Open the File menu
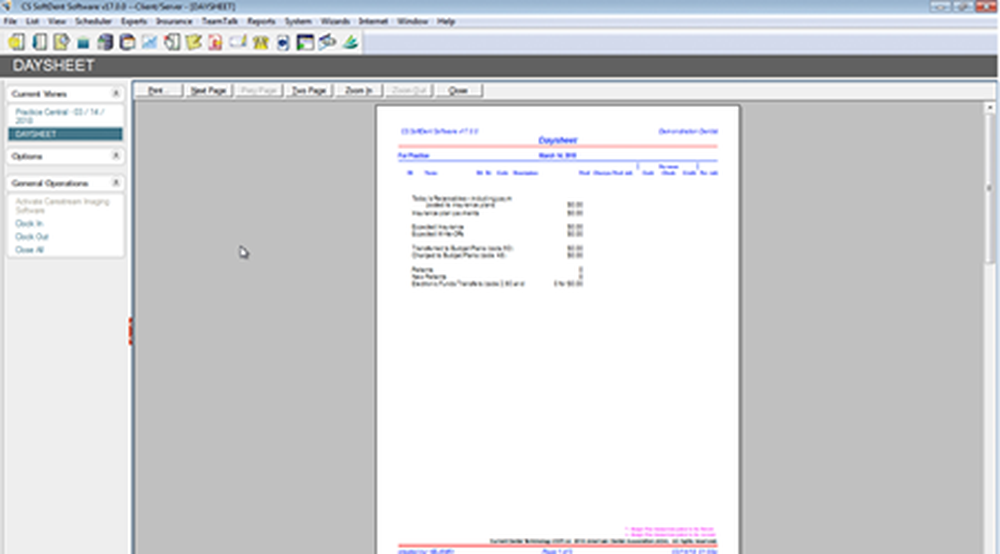This screenshot has height=554, width=1000. (x=10, y=21)
